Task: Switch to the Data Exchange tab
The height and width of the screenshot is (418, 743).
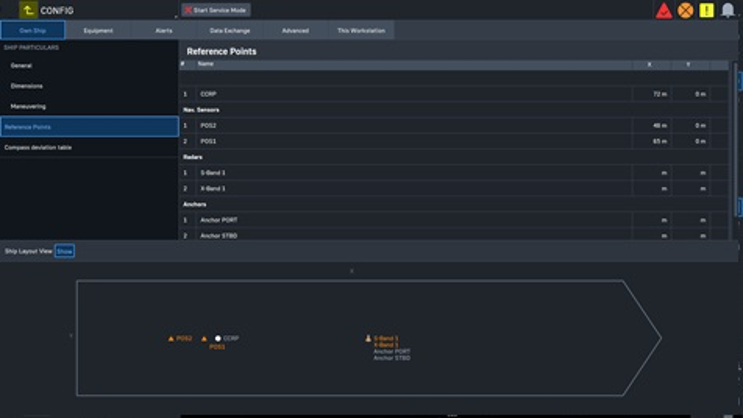Action: (x=230, y=30)
